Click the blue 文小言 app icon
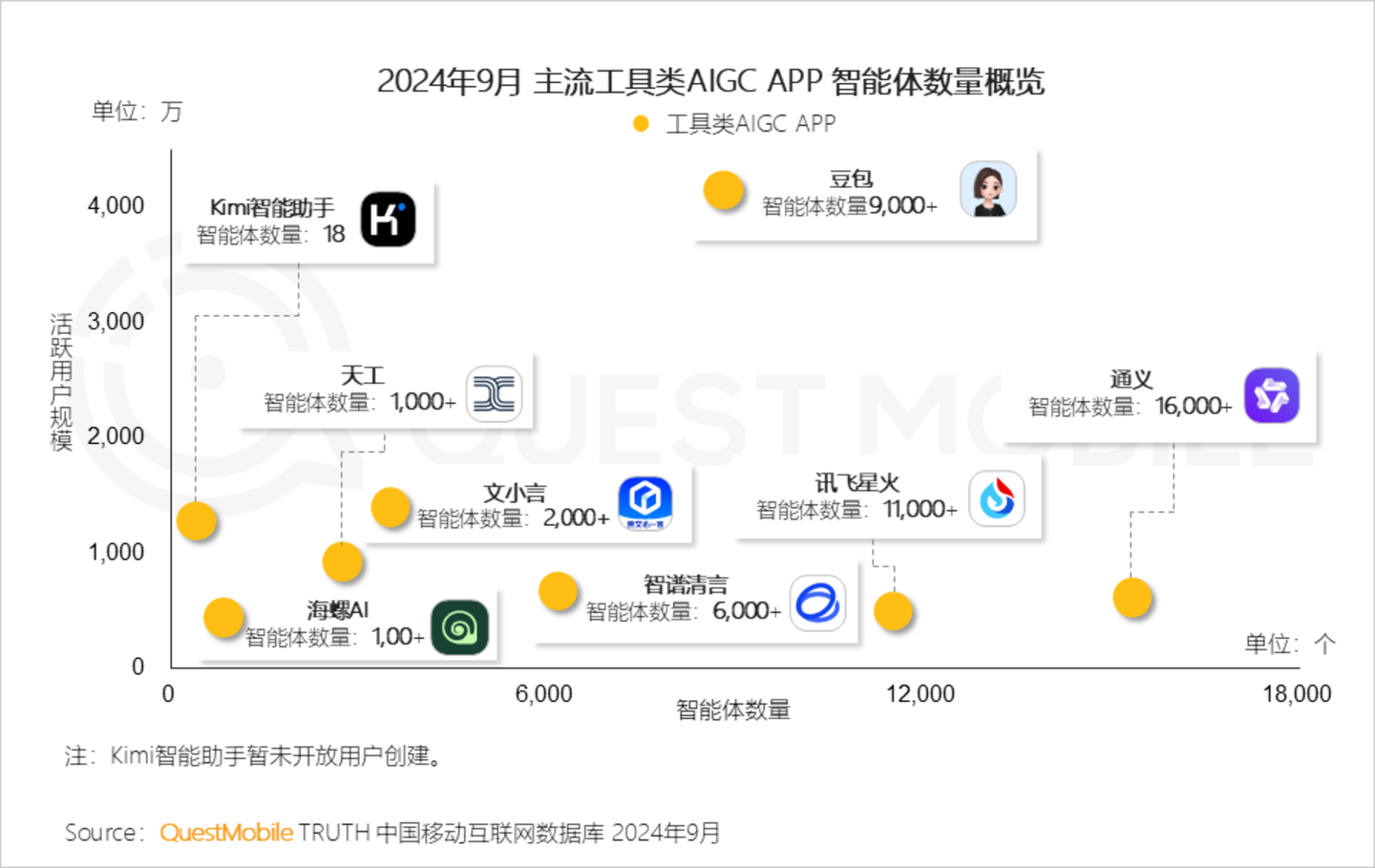Viewport: 1375px width, 868px height. [x=645, y=502]
